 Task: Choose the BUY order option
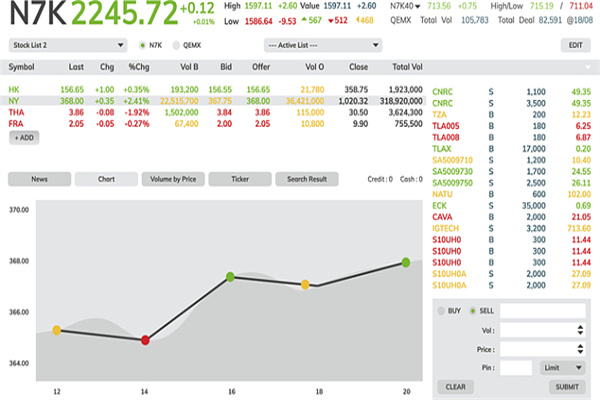click(444, 311)
